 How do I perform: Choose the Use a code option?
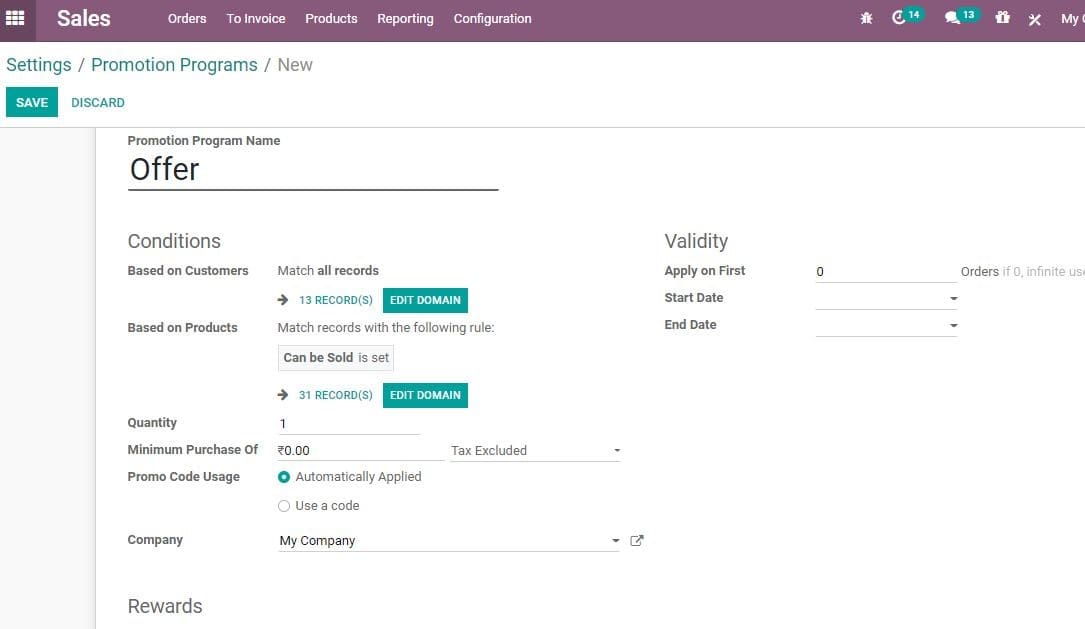point(283,505)
